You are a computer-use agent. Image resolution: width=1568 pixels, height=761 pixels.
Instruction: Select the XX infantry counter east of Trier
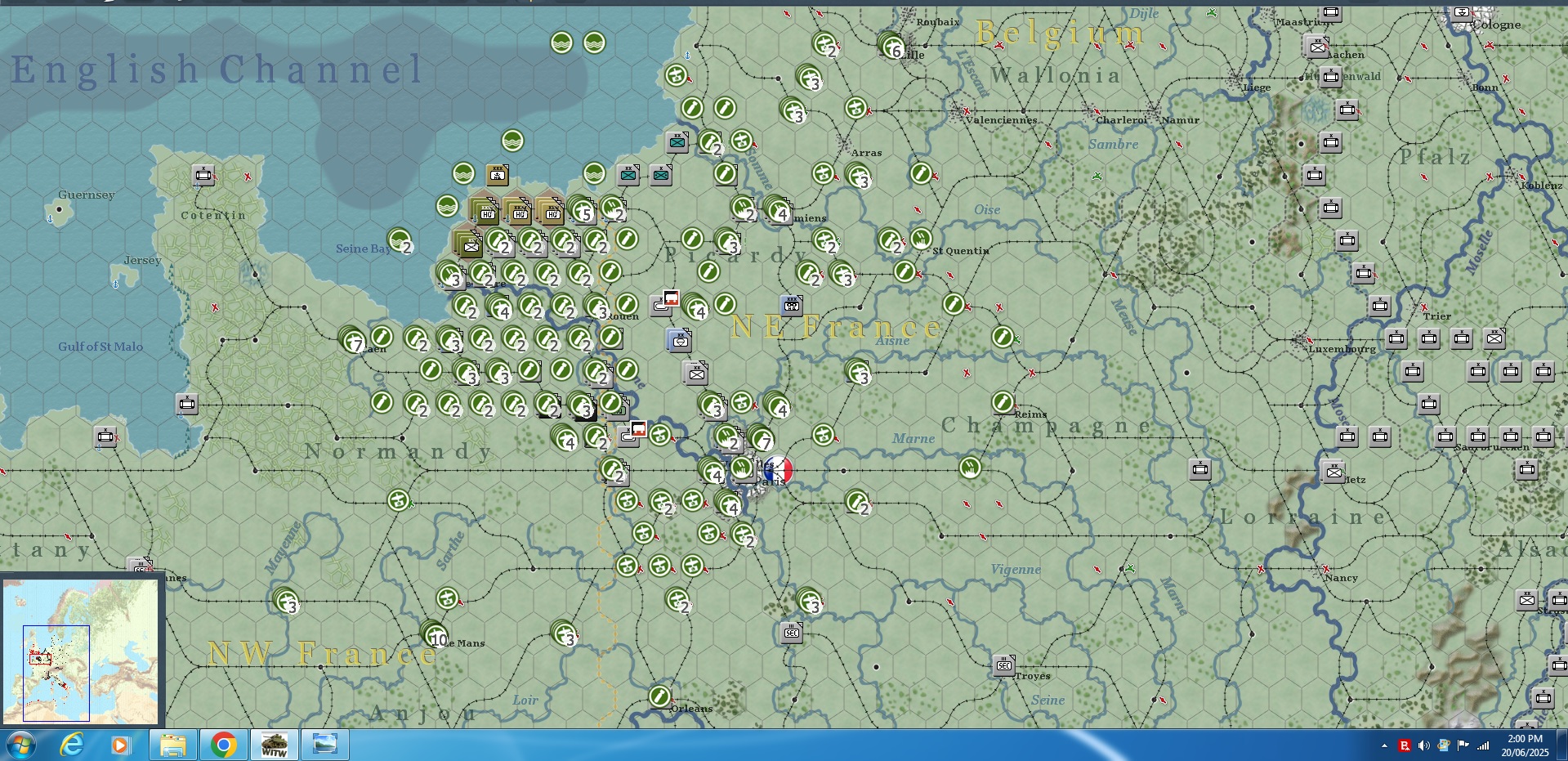(1494, 338)
